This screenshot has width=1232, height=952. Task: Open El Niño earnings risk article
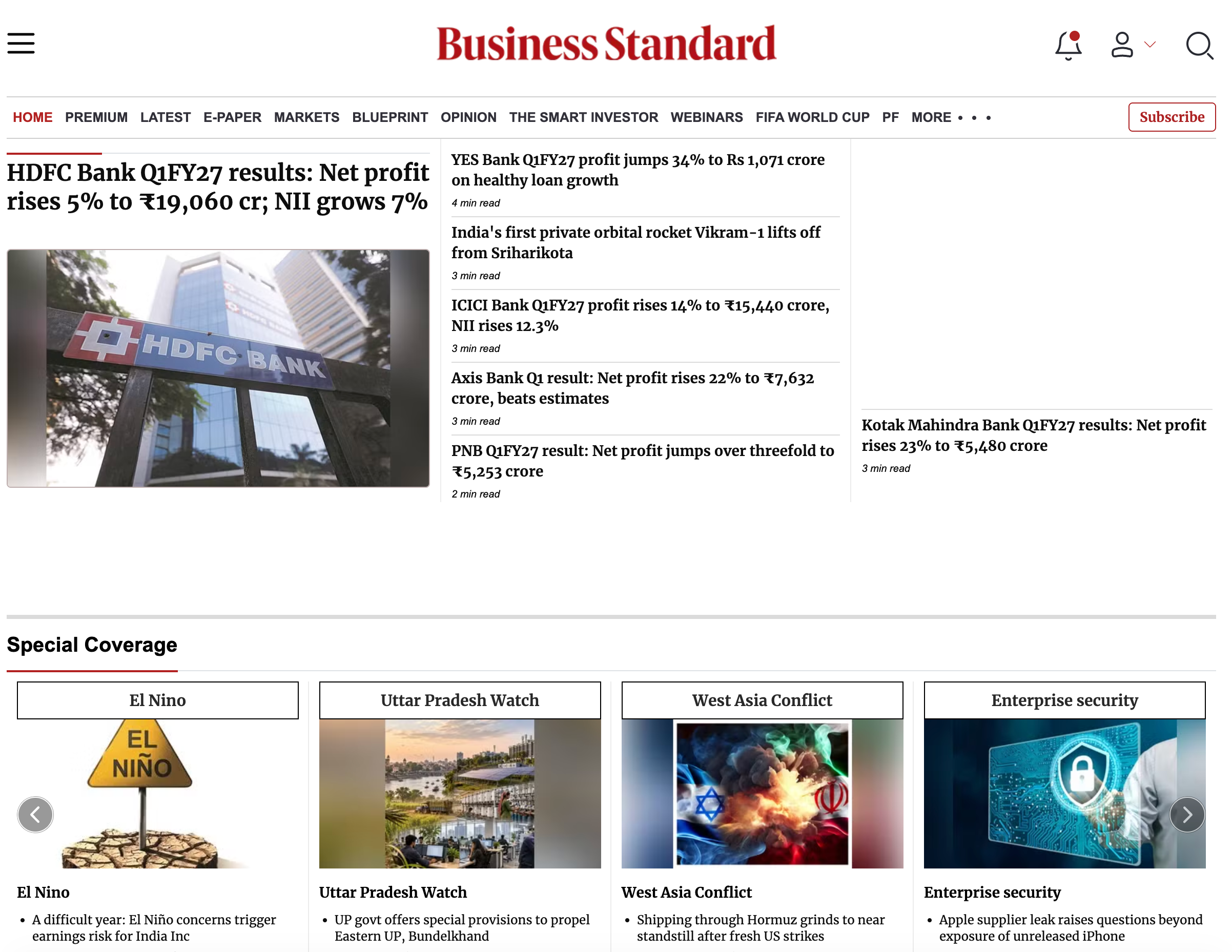tap(154, 928)
